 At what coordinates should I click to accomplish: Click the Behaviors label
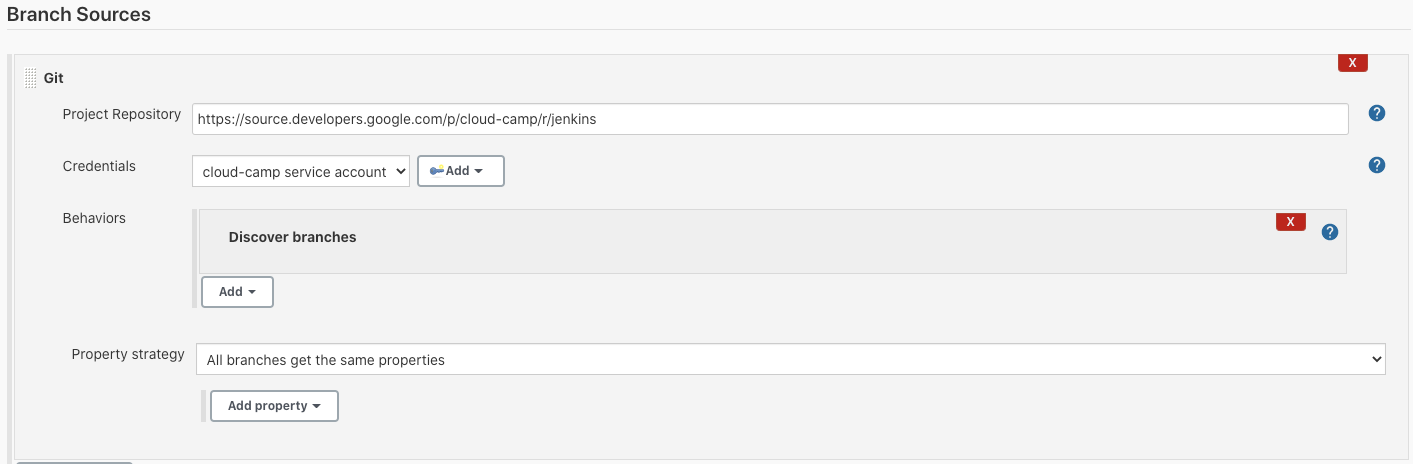coord(94,218)
